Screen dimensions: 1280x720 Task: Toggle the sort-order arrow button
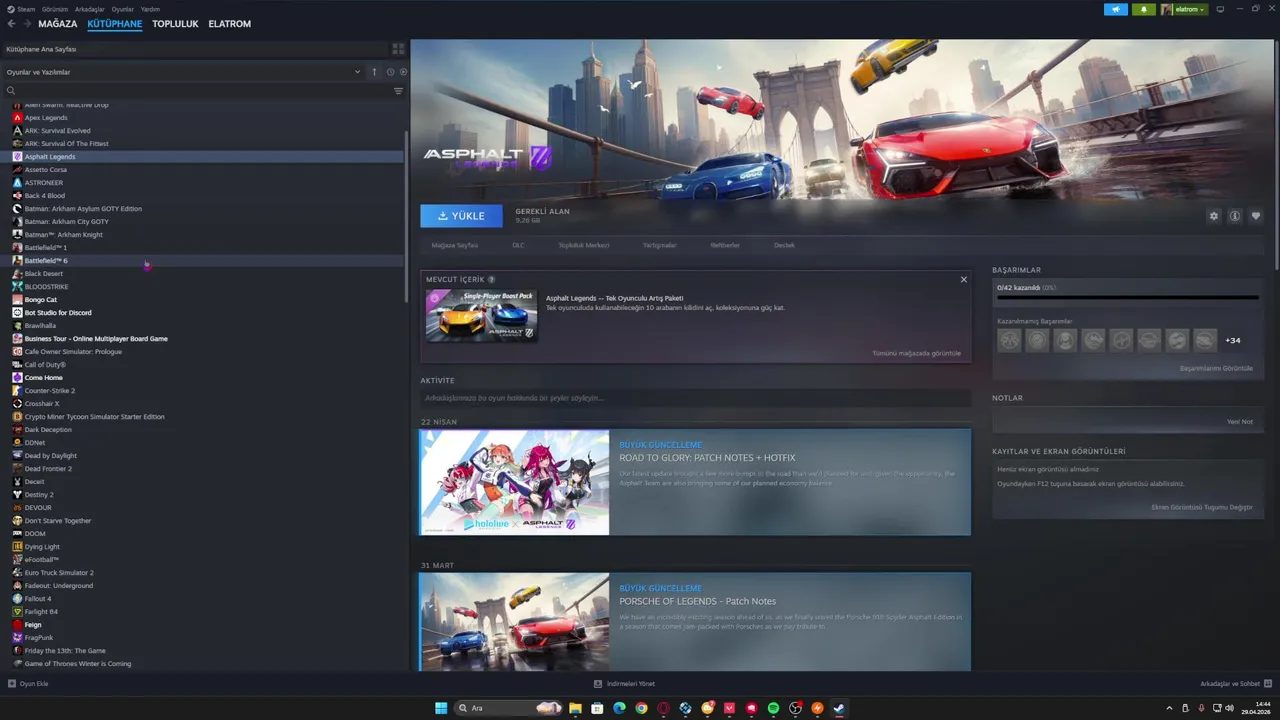tap(375, 72)
